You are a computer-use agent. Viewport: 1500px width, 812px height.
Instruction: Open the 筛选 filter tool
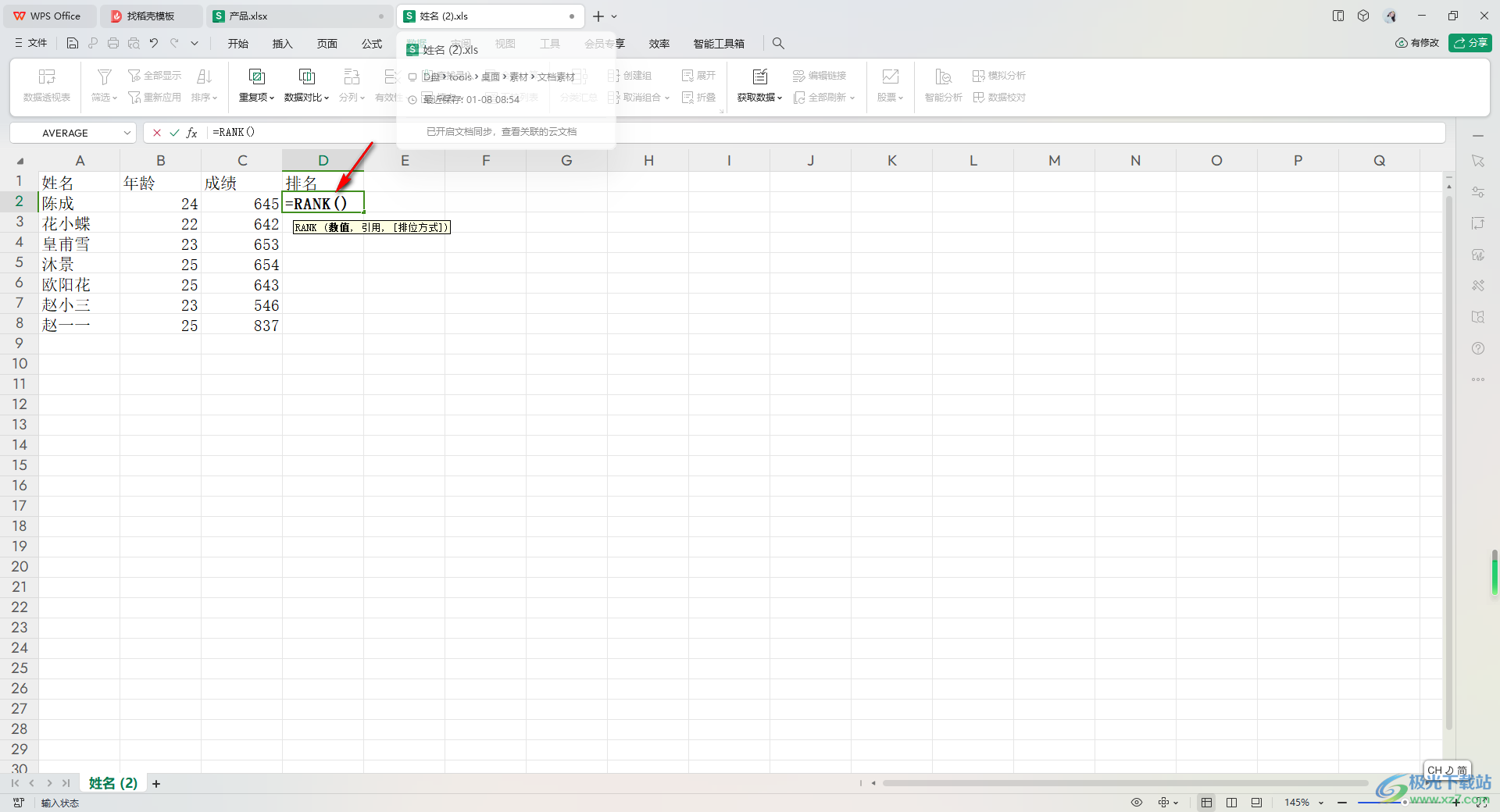point(104,85)
